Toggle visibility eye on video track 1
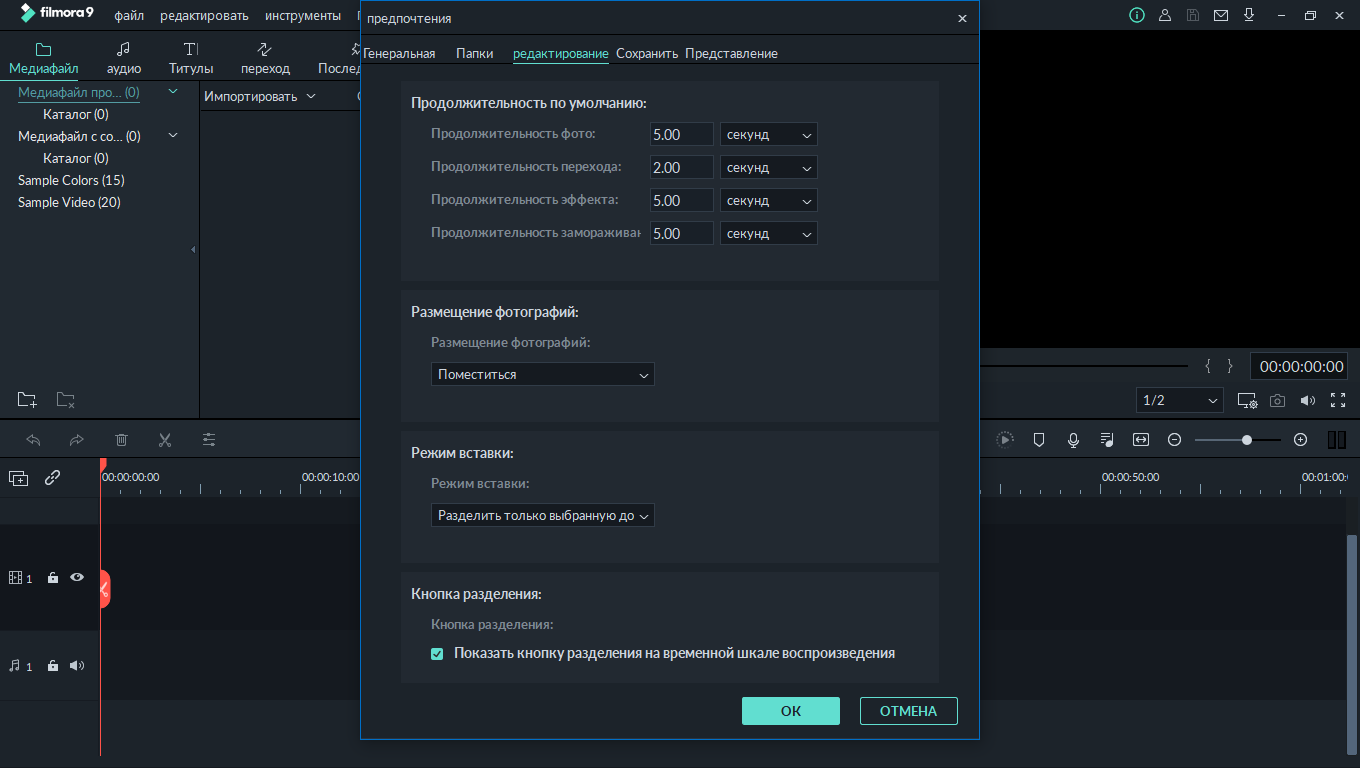The height and width of the screenshot is (768, 1360). point(77,578)
